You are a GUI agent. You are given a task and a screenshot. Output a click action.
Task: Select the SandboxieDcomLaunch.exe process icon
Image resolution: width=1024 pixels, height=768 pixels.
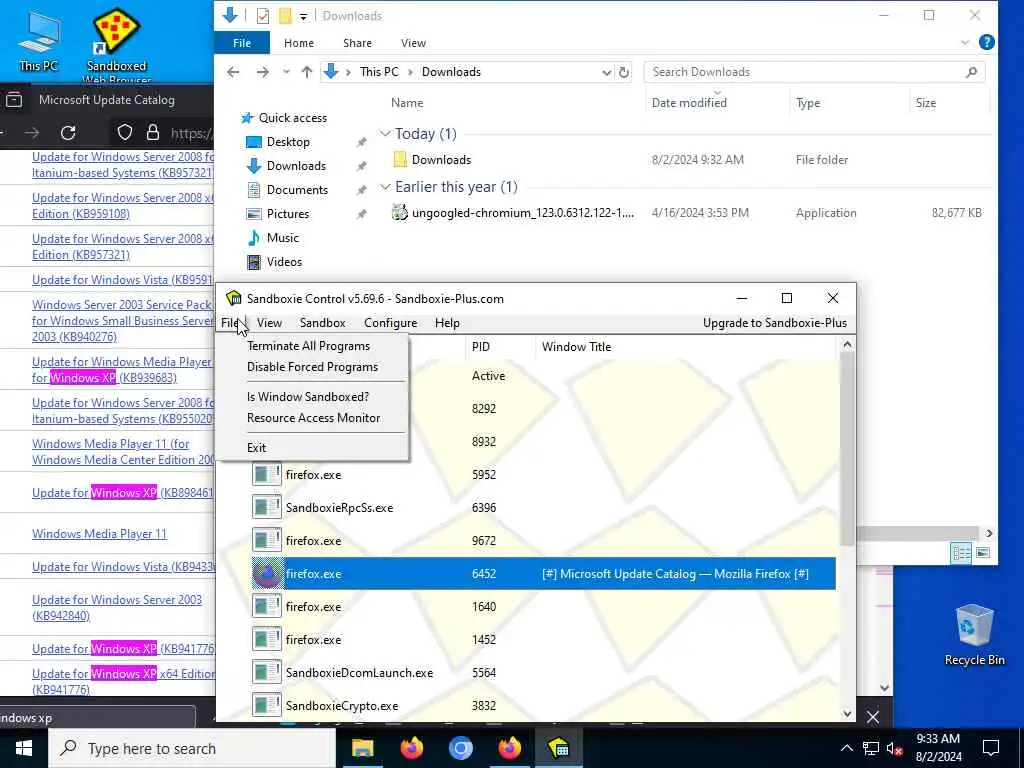point(267,673)
